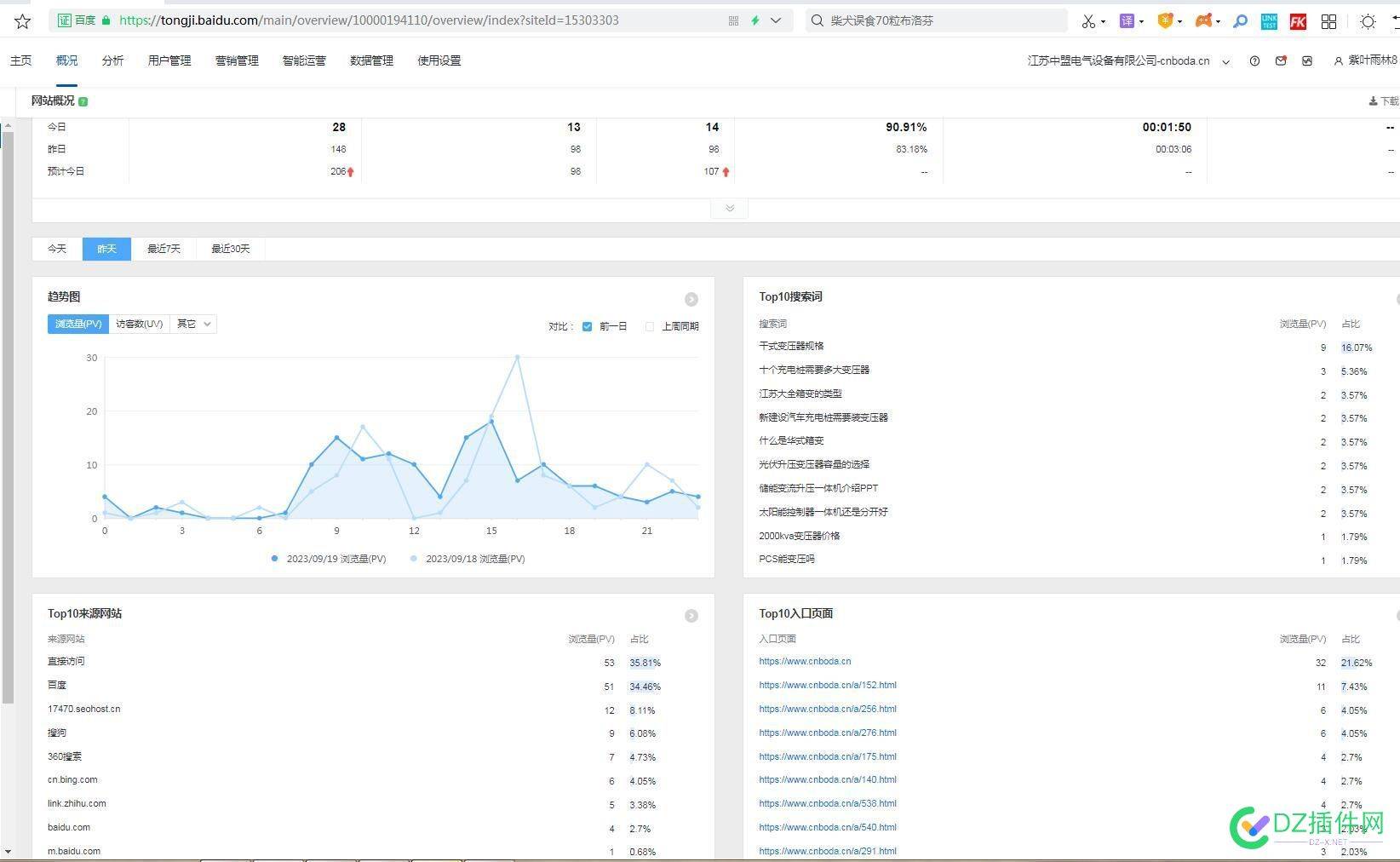This screenshot has width=1400, height=862.
Task: Click the purple translate icon
Action: 1127,21
